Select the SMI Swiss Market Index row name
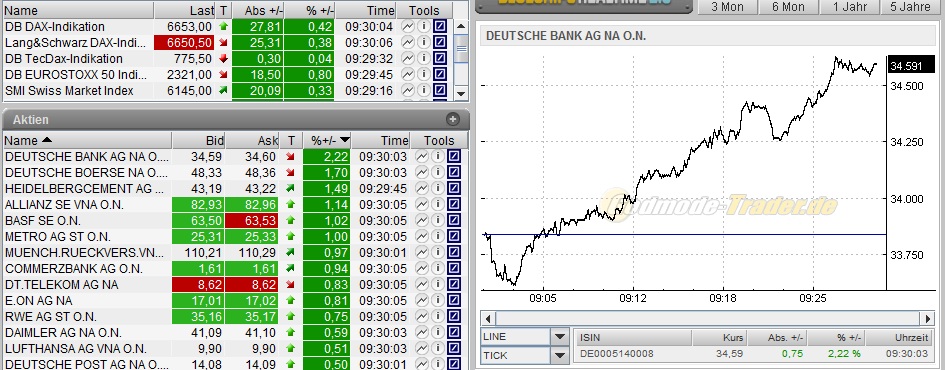The height and width of the screenshot is (370, 945). (69, 90)
